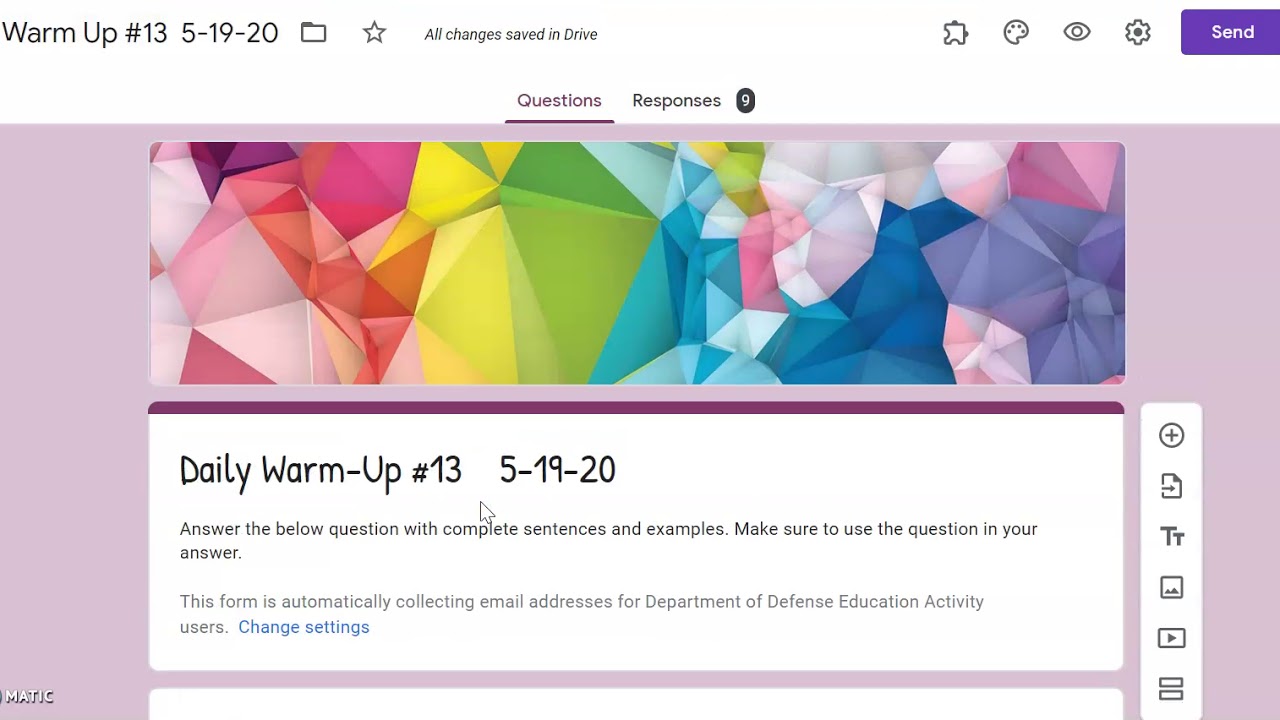
Task: Click the Warm Up #13 document name
Action: 140,33
